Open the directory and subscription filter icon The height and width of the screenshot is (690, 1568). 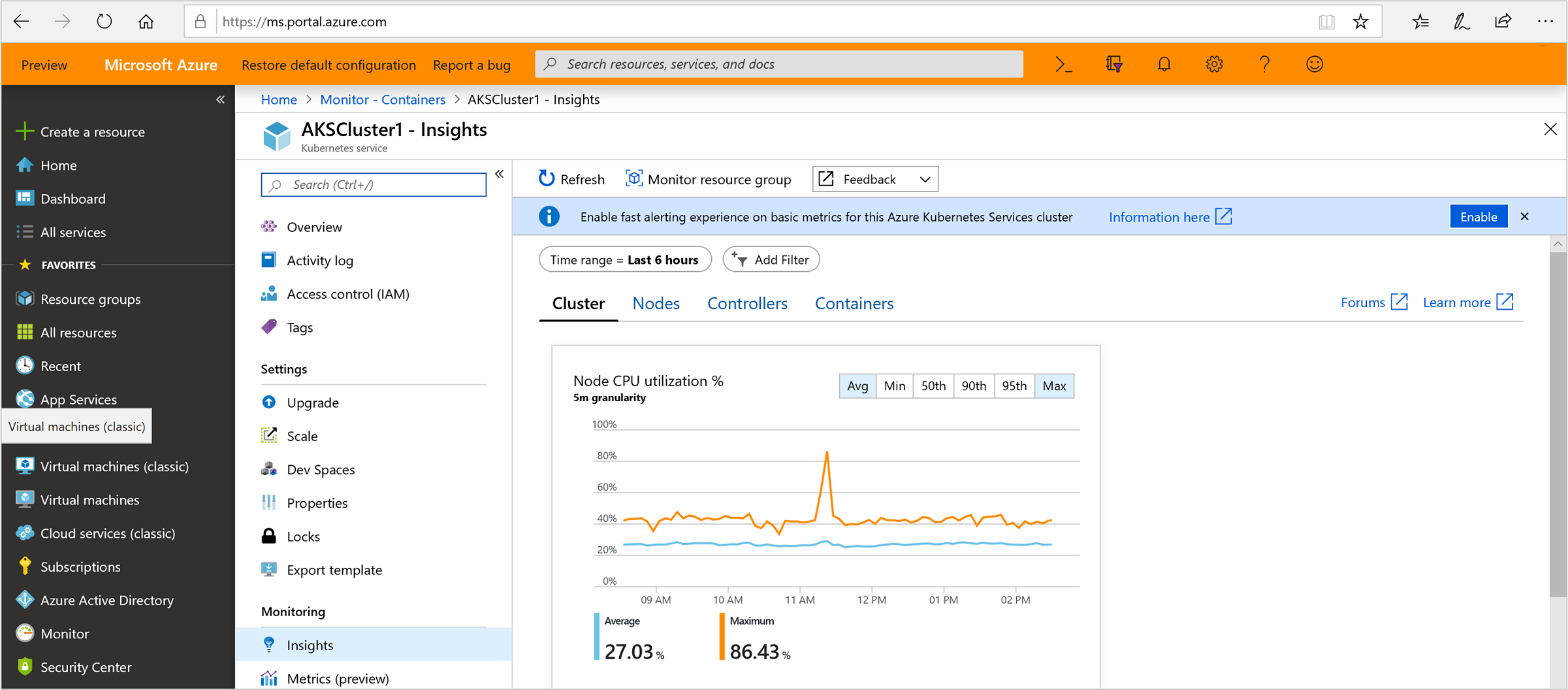click(x=1114, y=64)
